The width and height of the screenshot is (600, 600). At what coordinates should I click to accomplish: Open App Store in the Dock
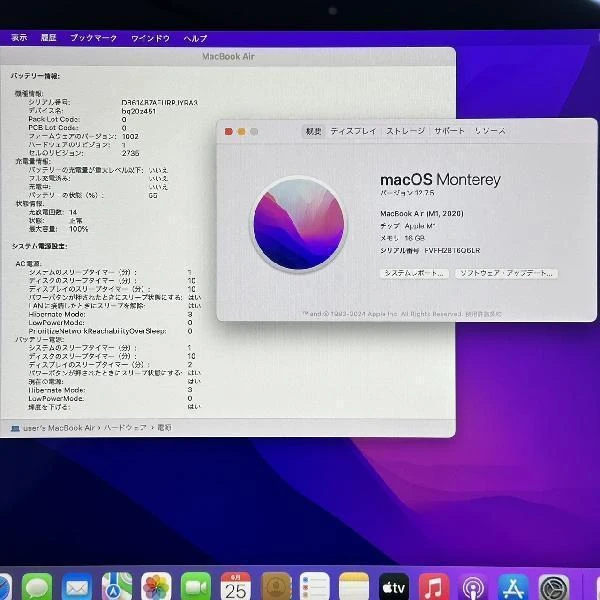pos(514,587)
